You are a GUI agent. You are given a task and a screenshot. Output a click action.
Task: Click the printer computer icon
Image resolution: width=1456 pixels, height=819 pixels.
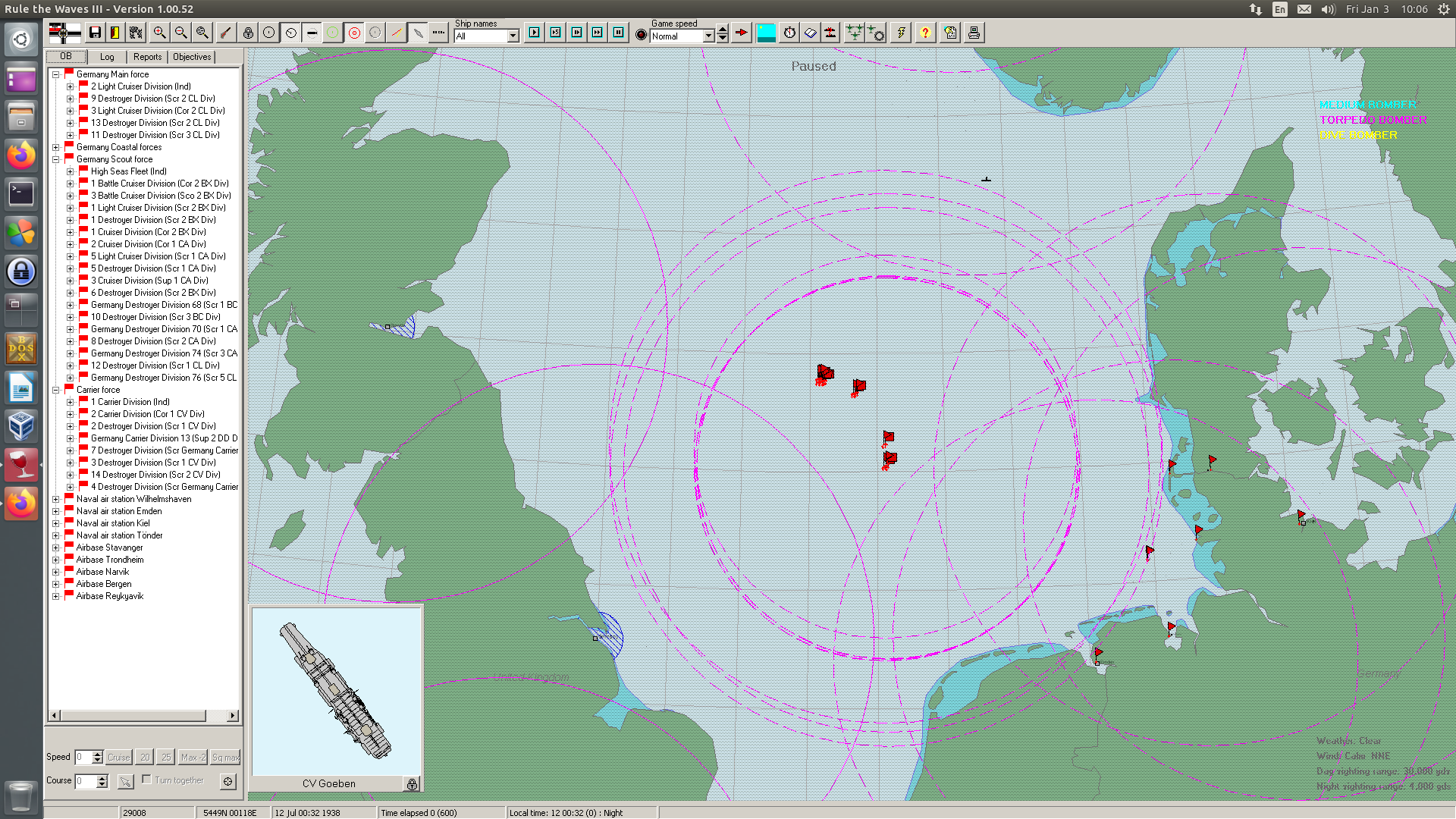tap(974, 33)
